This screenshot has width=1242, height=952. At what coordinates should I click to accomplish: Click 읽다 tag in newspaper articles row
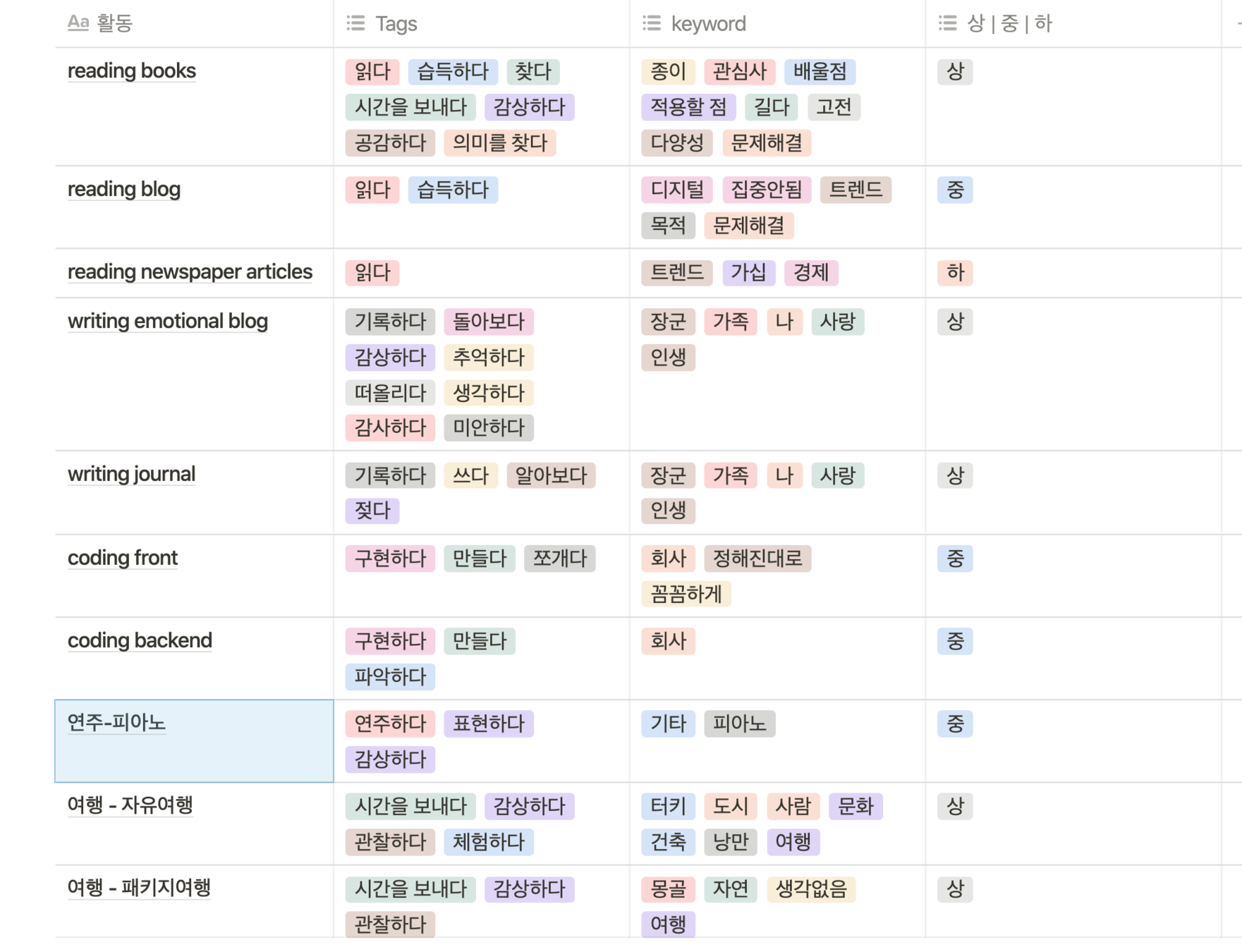[x=372, y=272]
